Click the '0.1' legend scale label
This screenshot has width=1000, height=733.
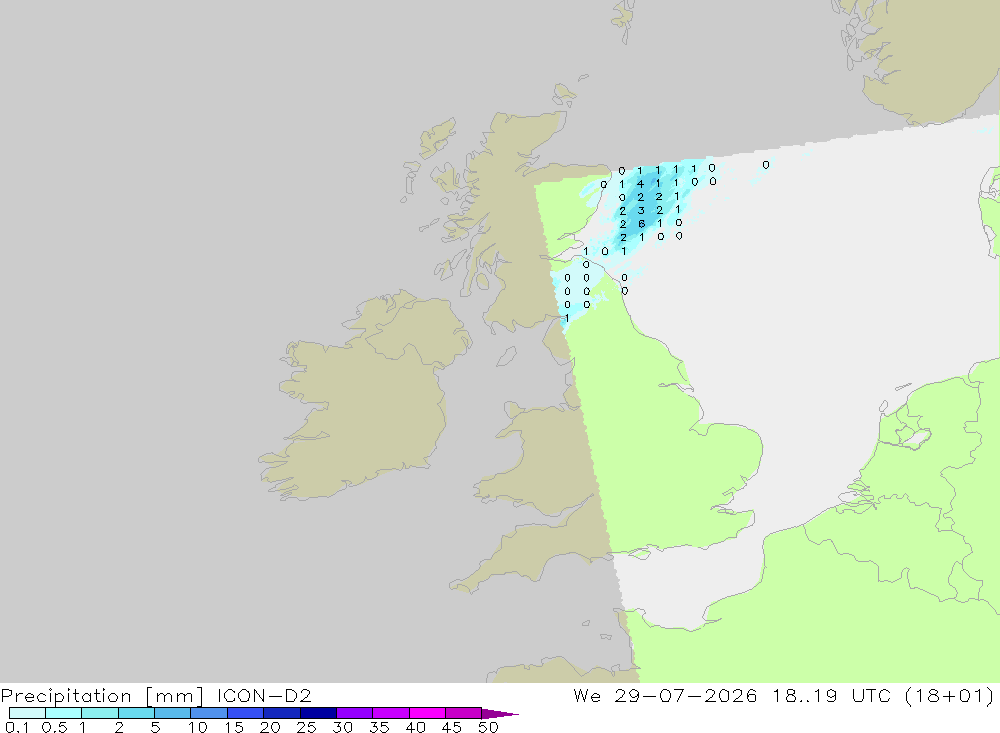(17, 727)
